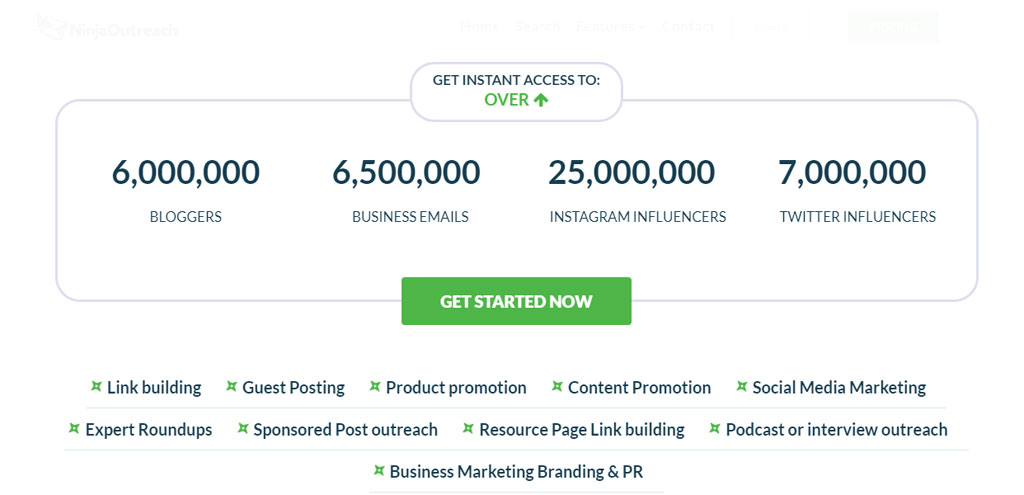Viewport: 1024px width, 495px height.
Task: Open the Home menu item
Action: point(480,27)
